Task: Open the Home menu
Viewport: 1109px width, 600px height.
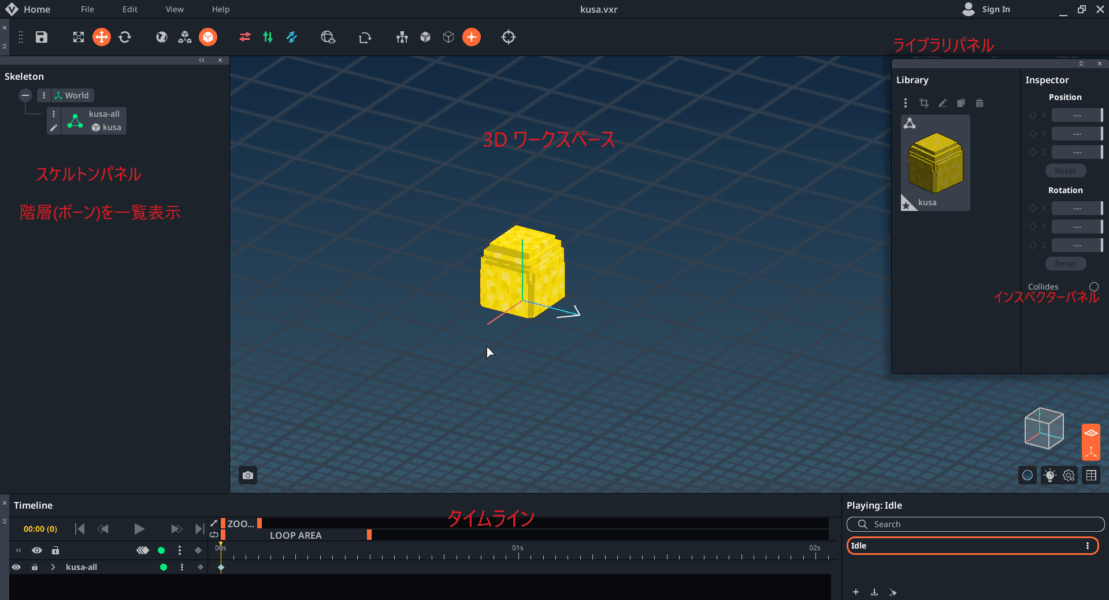Action: [x=37, y=9]
